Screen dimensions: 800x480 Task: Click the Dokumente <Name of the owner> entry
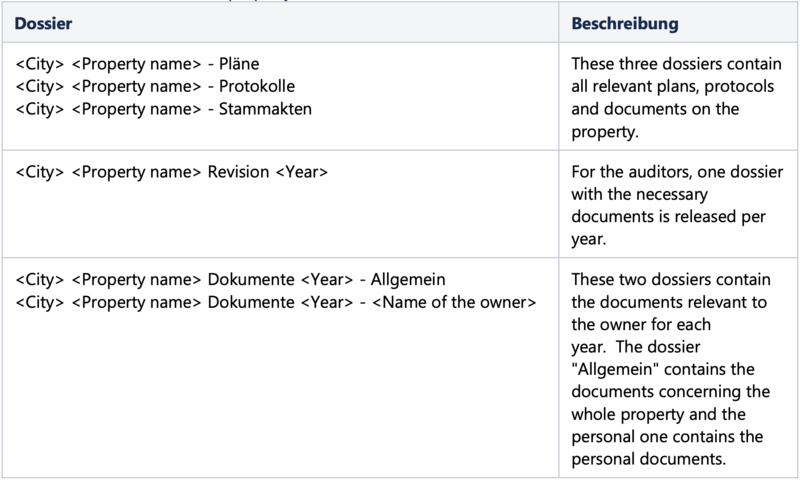[276, 302]
